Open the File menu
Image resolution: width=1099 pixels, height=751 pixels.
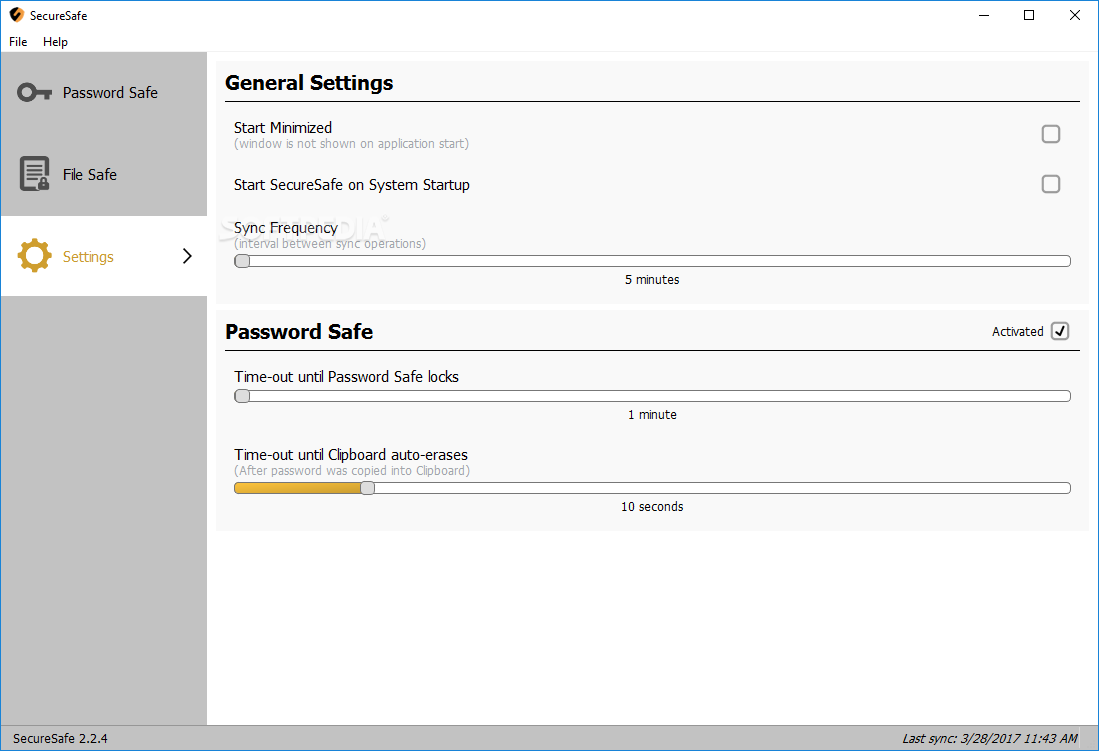[x=18, y=41]
